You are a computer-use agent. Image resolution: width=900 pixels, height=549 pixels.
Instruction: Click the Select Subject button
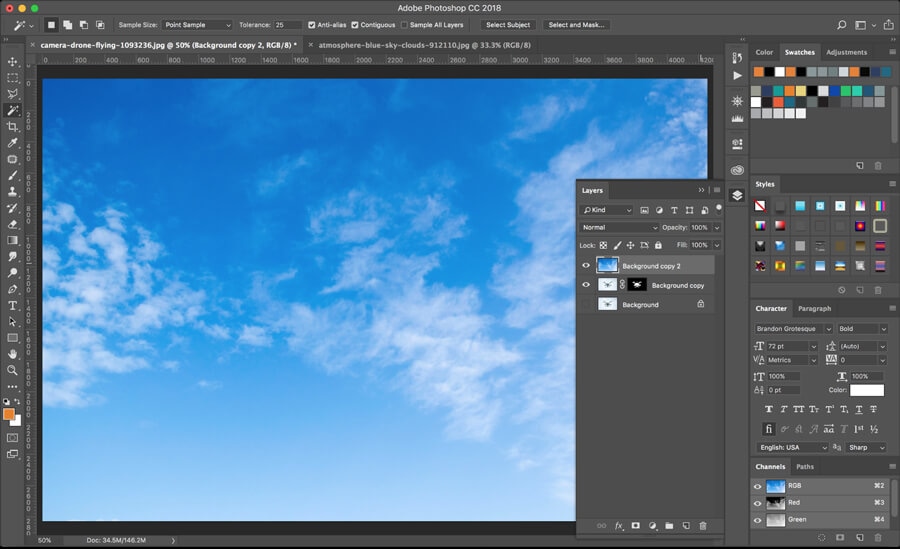click(x=509, y=24)
